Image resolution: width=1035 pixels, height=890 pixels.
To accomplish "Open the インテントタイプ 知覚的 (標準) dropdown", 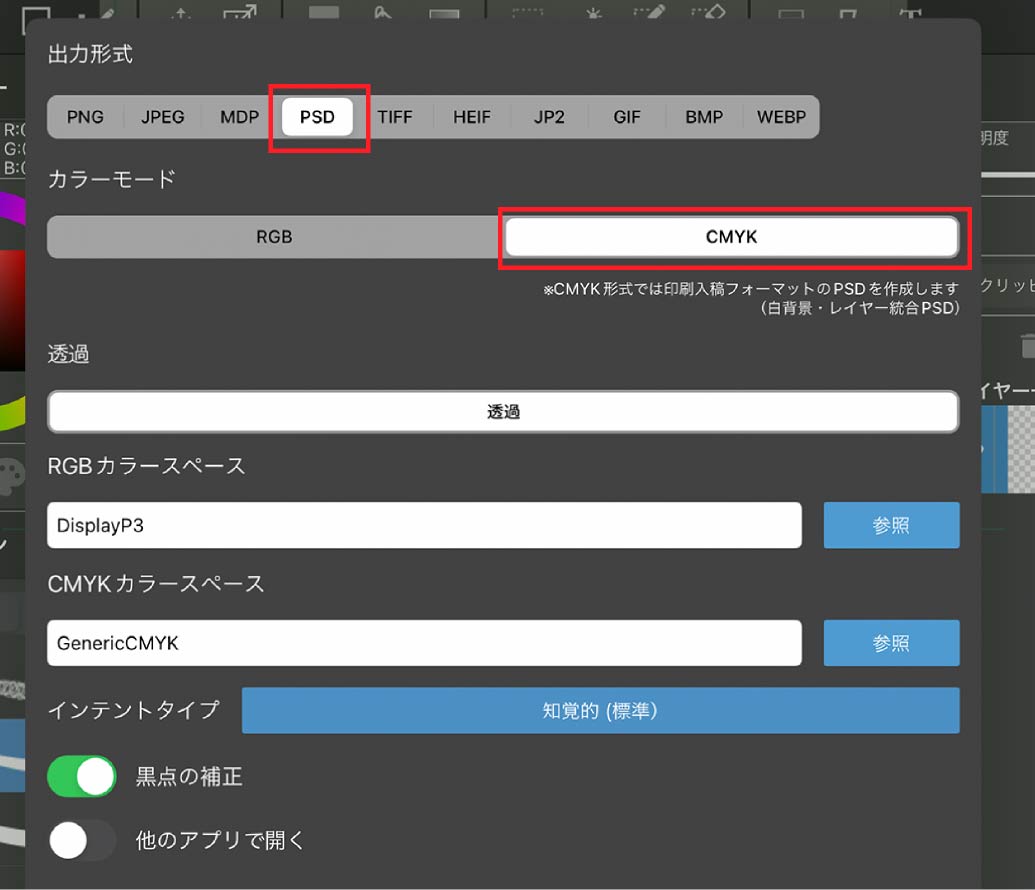I will tap(600, 710).
